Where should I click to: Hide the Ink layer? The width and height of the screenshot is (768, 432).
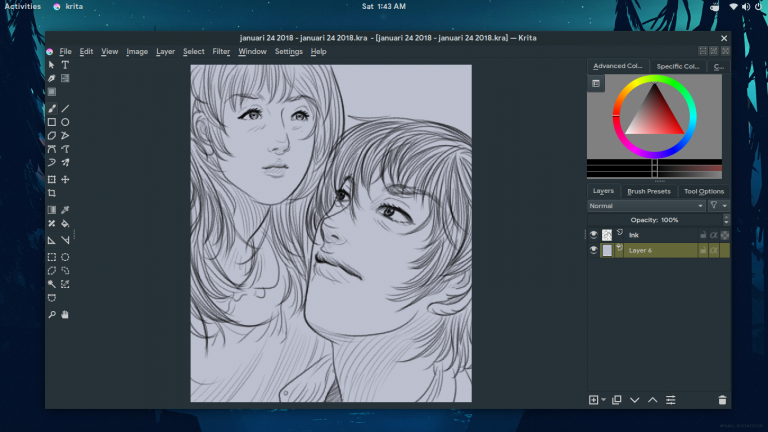[x=593, y=235]
